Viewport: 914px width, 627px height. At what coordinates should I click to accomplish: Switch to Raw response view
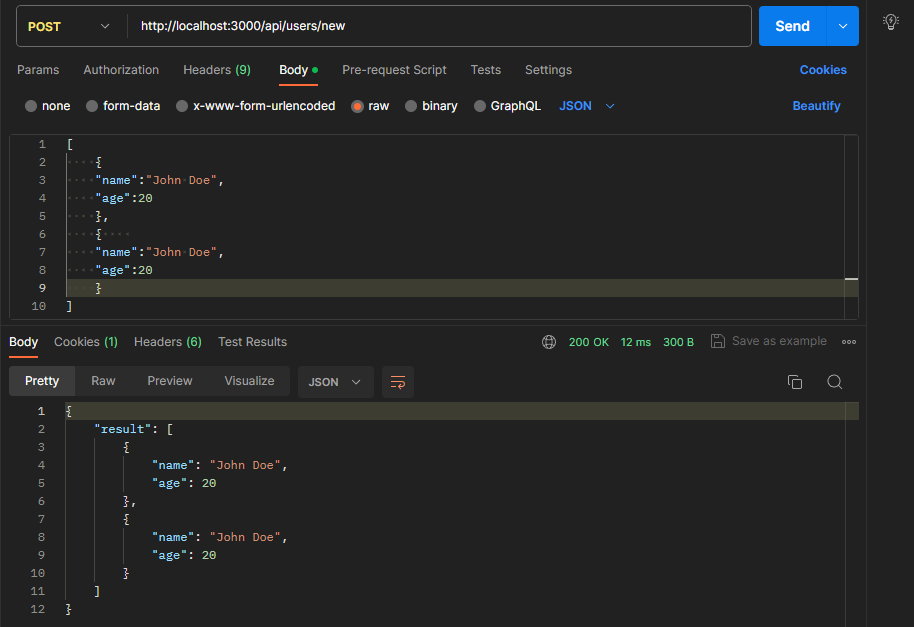click(x=103, y=381)
